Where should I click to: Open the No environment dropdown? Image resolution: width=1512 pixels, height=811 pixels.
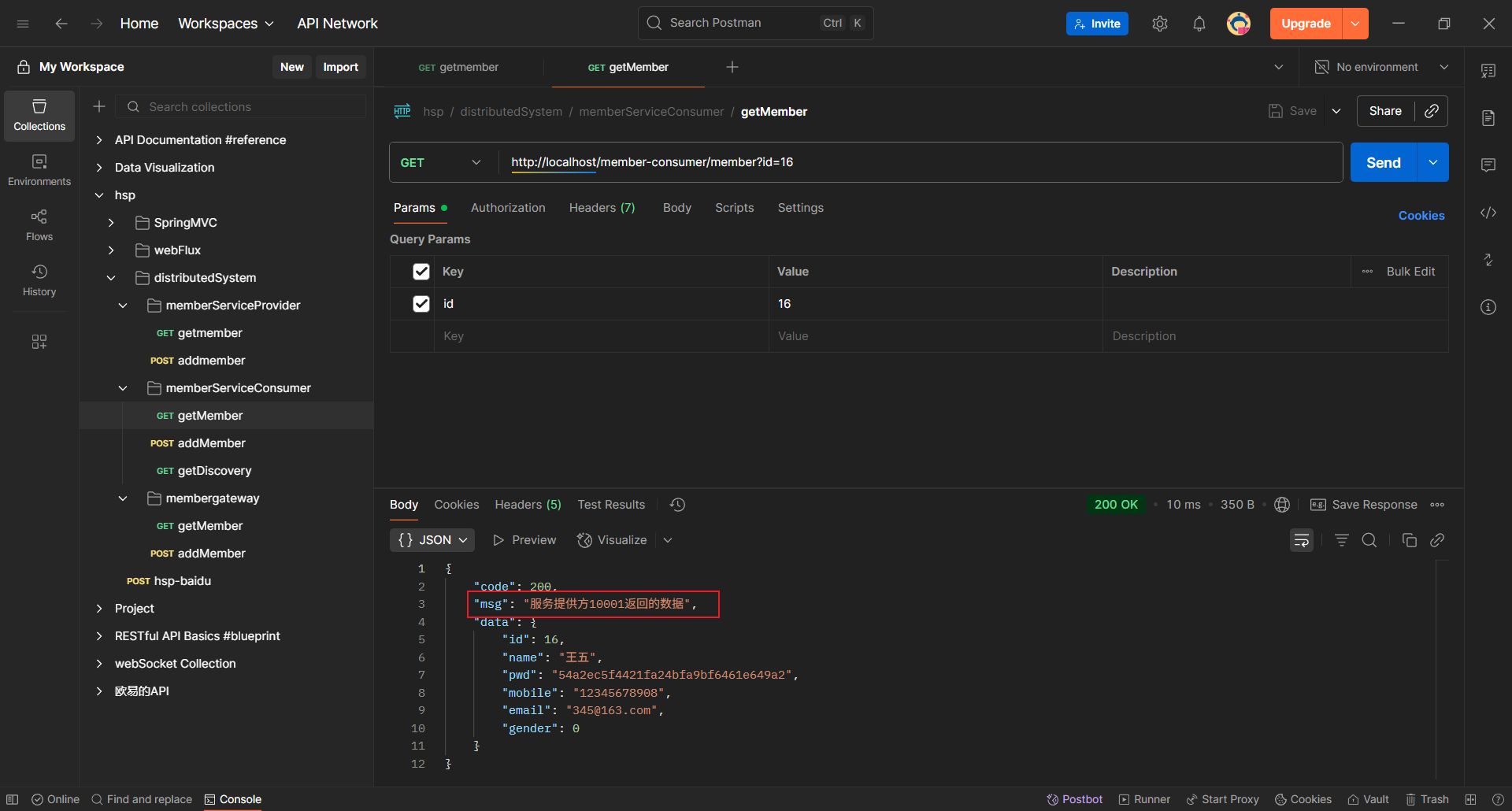[1382, 68]
